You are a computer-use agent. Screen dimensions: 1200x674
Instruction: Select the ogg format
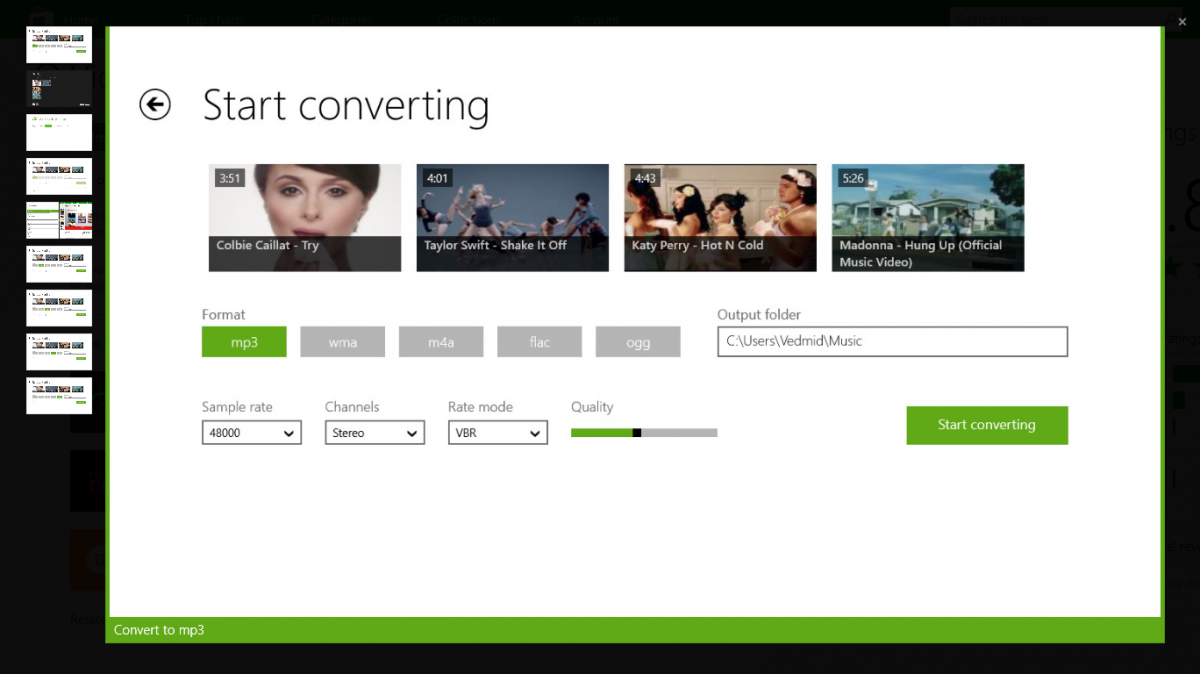tap(638, 342)
